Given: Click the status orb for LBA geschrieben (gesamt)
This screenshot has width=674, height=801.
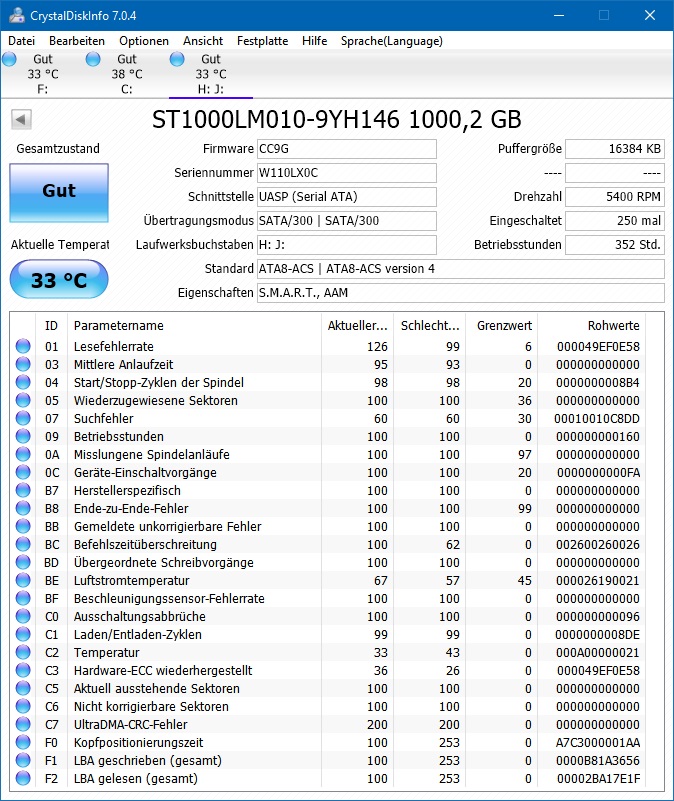Looking at the screenshot, I should pyautogui.click(x=23, y=761).
